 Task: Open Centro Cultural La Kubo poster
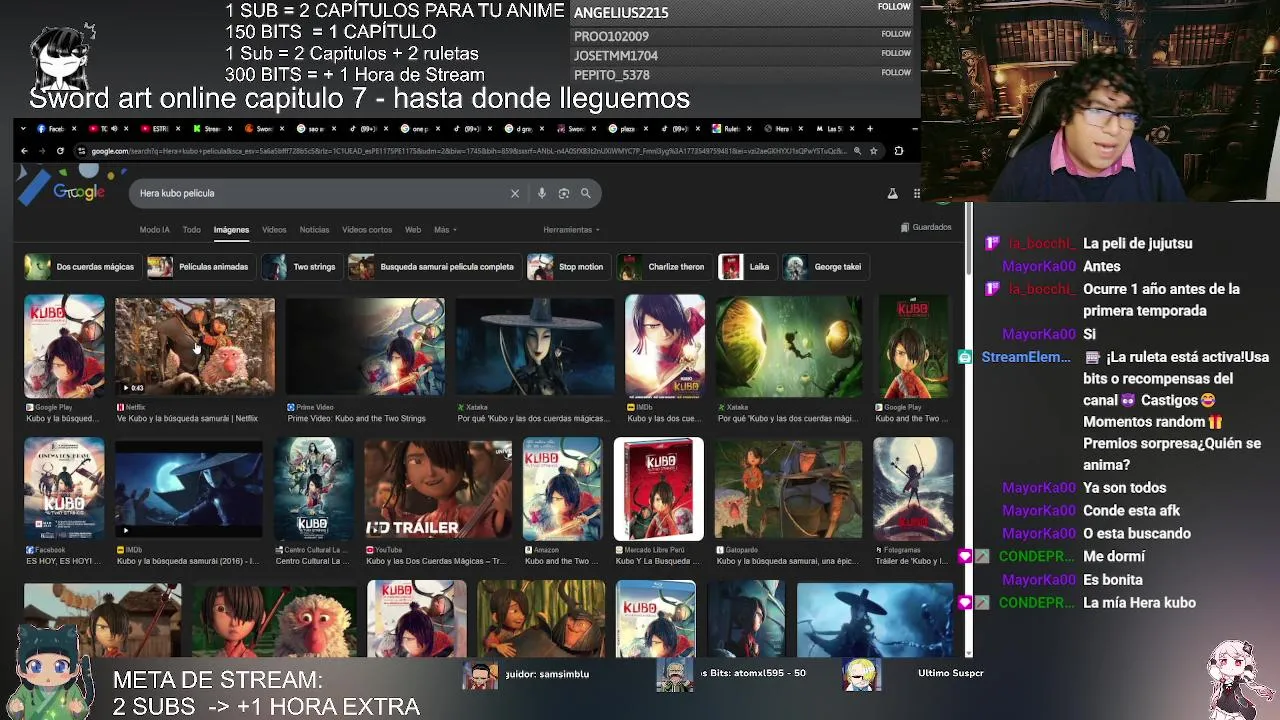pos(314,489)
